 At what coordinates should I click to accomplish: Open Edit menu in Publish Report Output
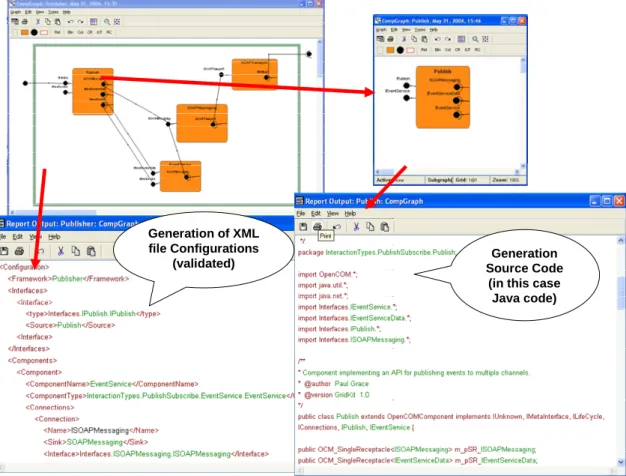316,214
